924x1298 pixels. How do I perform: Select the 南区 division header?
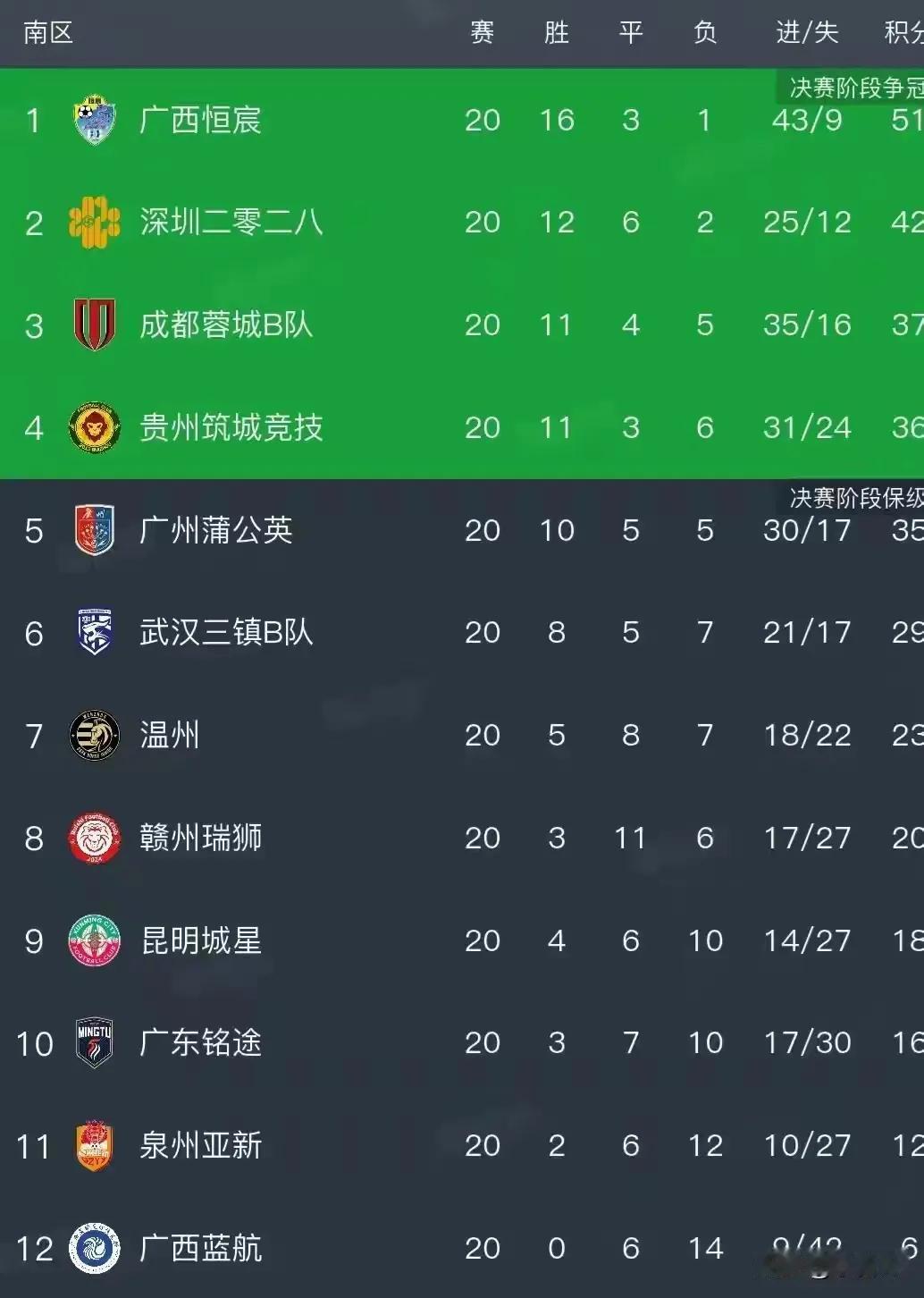[x=48, y=33]
